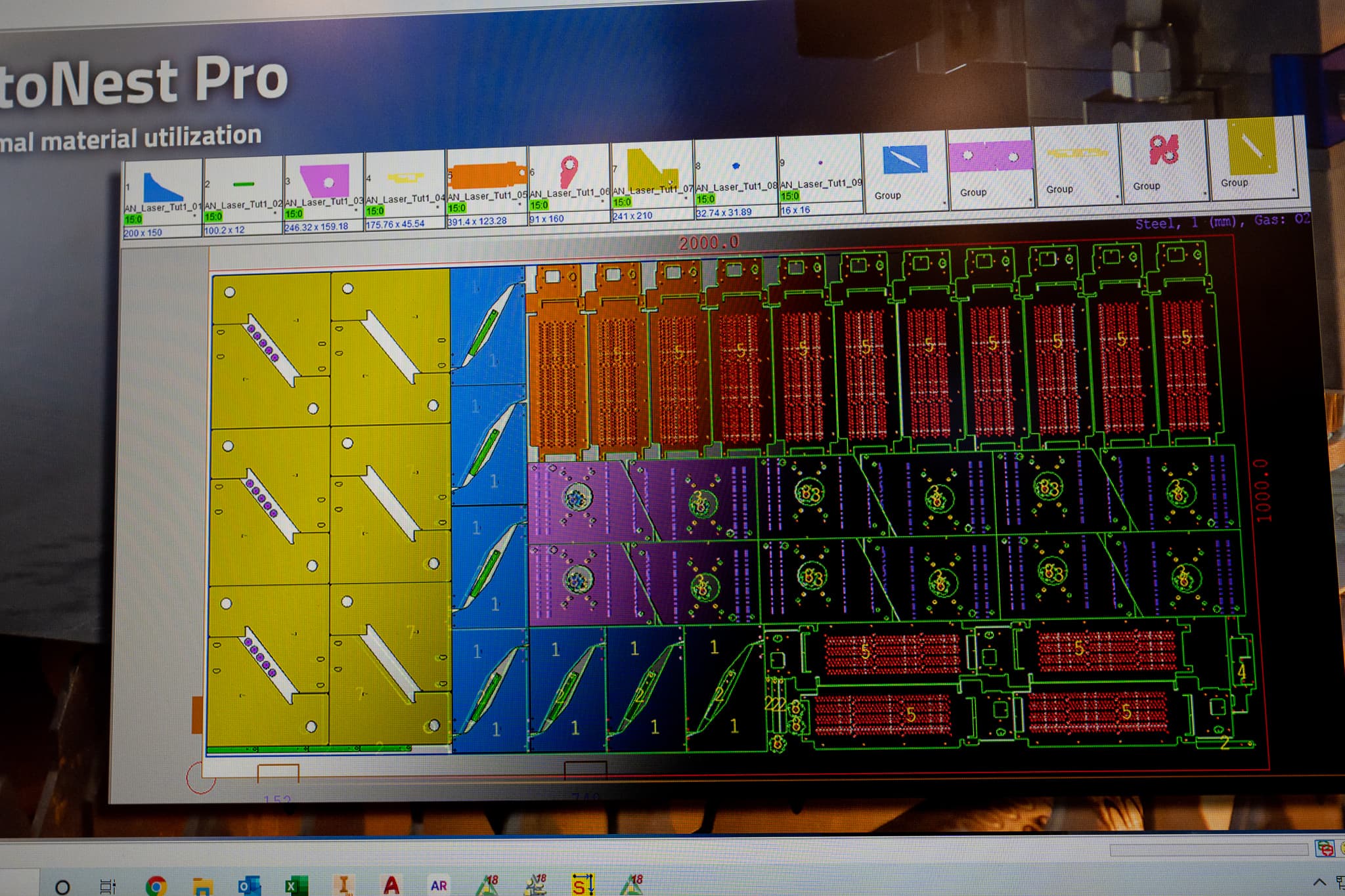1345x896 pixels.
Task: Click the red-green status icon near scrollbar
Action: click(x=1325, y=848)
